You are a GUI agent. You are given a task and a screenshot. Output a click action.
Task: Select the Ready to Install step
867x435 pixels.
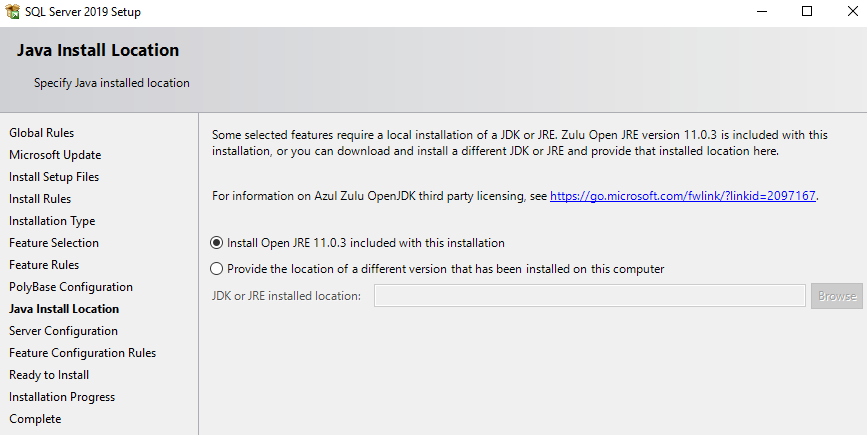pos(49,375)
